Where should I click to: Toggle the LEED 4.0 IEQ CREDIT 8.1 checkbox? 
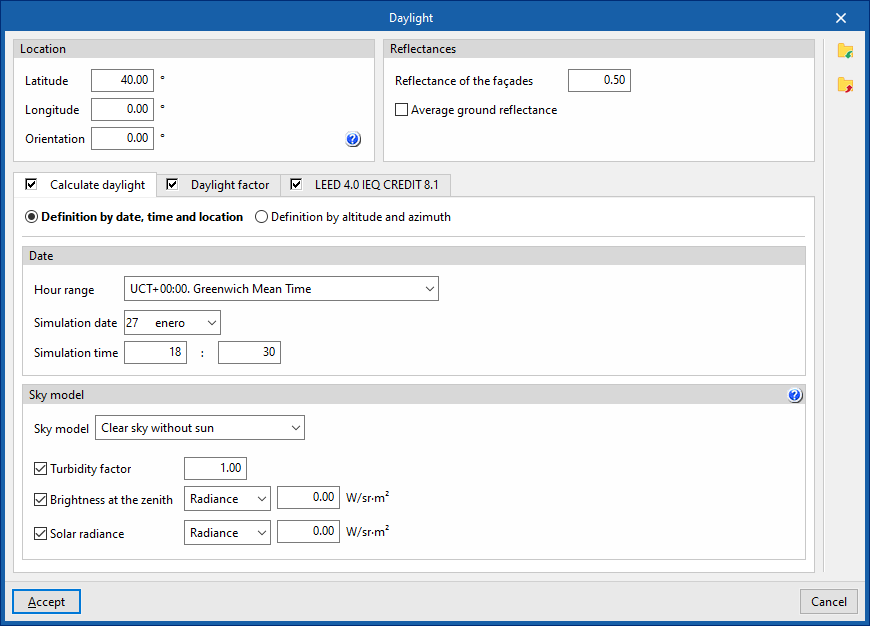[x=296, y=184]
